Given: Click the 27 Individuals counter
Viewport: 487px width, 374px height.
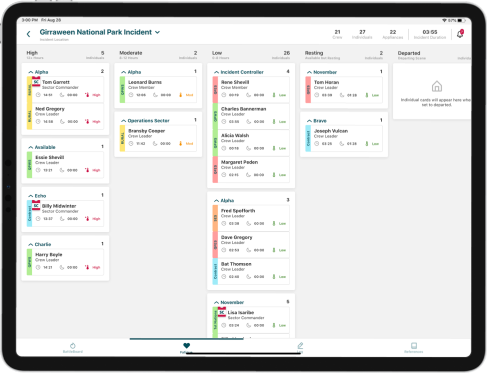Looking at the screenshot, I should click(x=362, y=34).
